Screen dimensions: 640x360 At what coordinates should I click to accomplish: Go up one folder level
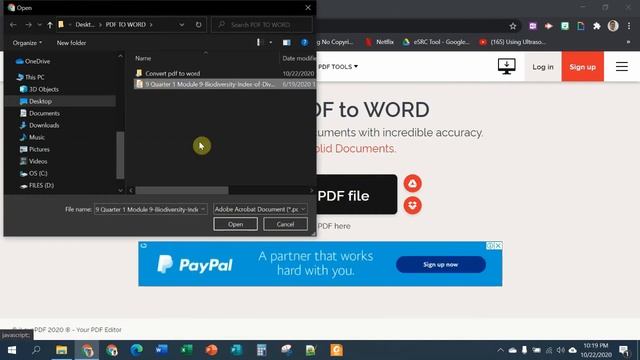point(50,25)
